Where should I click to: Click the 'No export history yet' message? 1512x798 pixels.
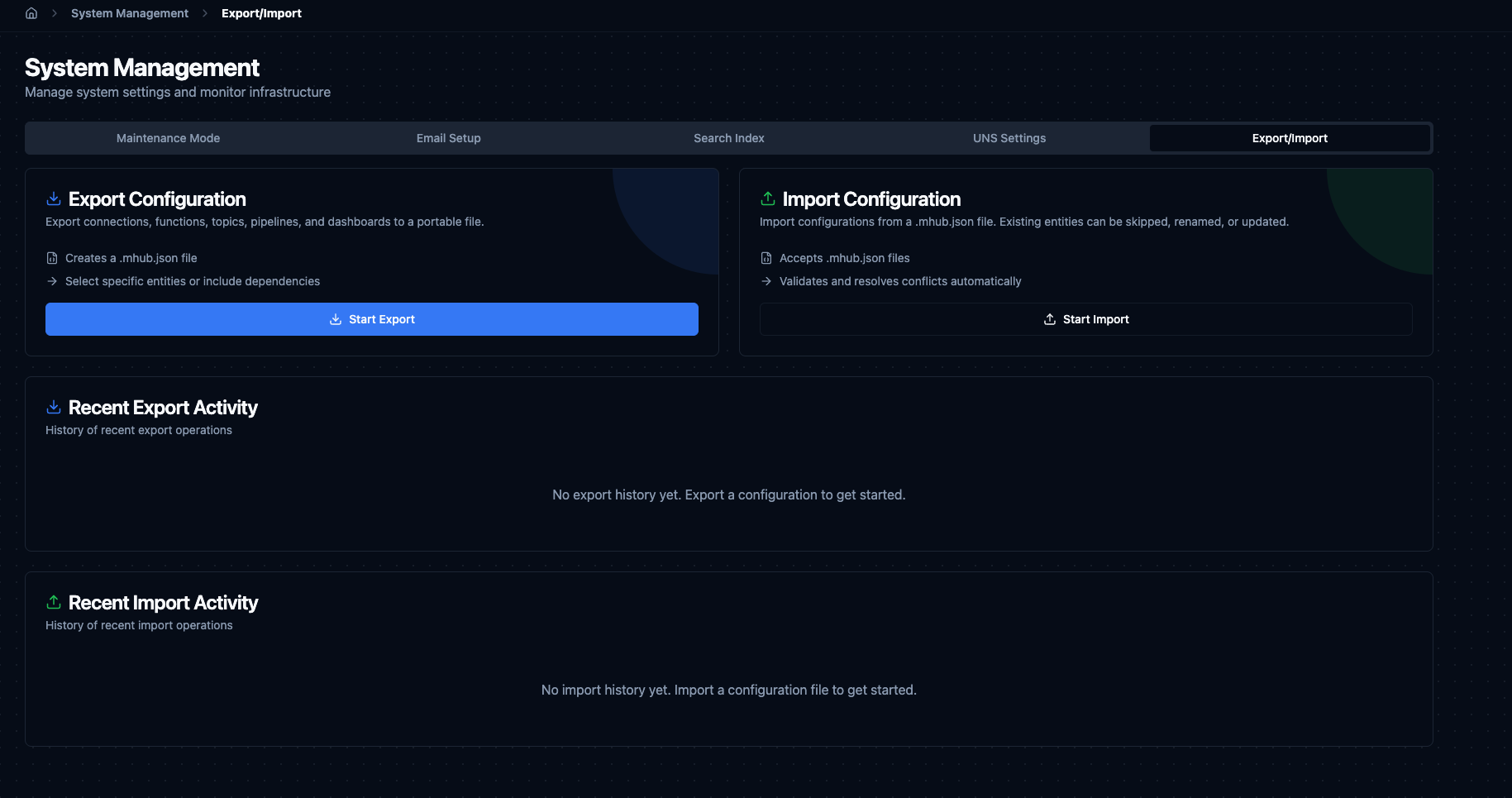tap(728, 495)
